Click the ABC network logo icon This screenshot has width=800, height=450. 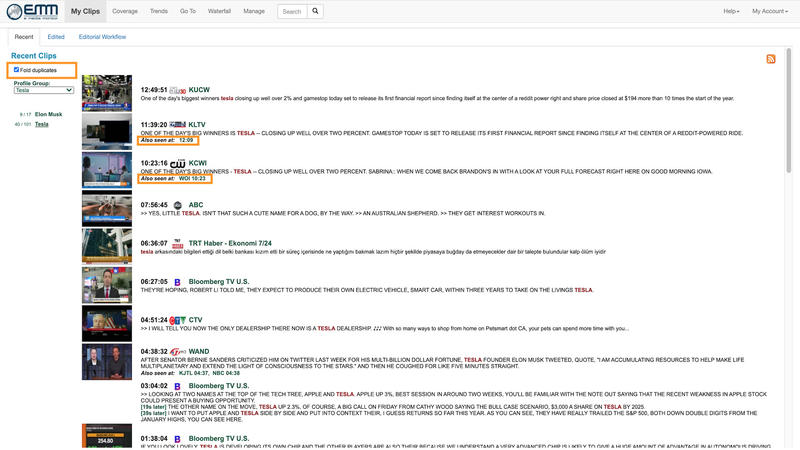tap(178, 205)
